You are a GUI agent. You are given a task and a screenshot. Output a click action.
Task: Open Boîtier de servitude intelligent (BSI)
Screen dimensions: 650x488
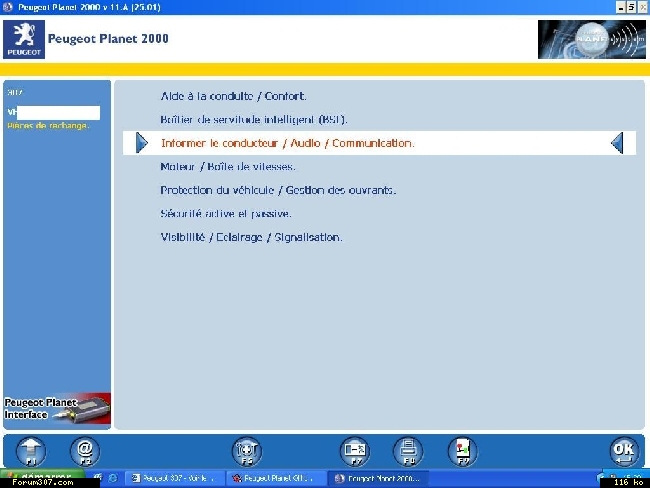[254, 119]
